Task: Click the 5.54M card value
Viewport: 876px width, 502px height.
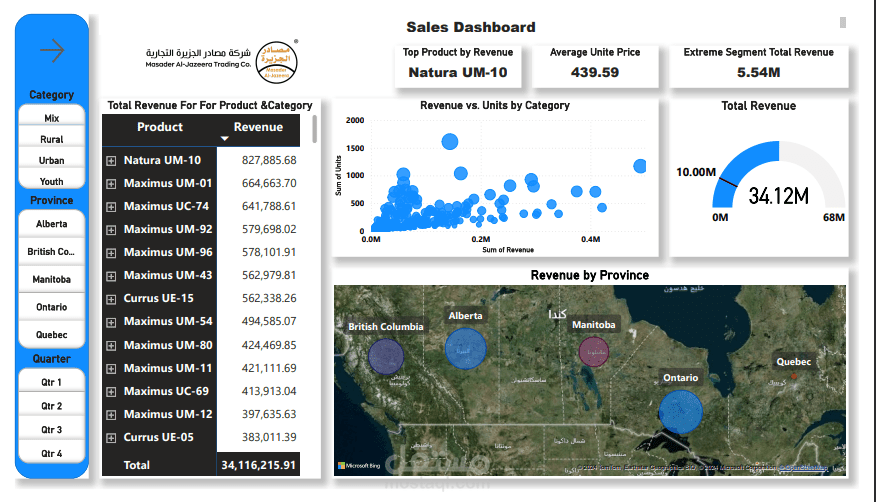Action: click(759, 72)
